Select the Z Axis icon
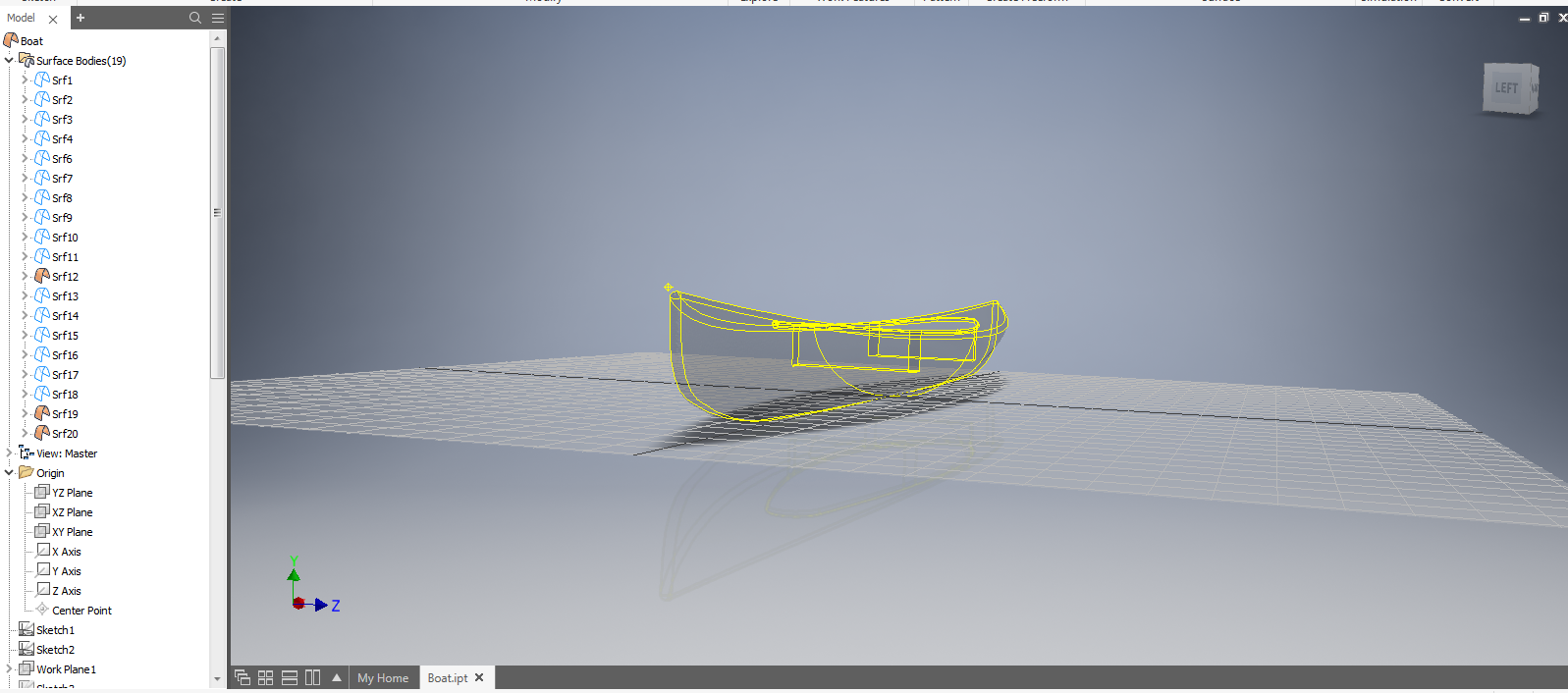Image resolution: width=1568 pixels, height=693 pixels. tap(43, 590)
